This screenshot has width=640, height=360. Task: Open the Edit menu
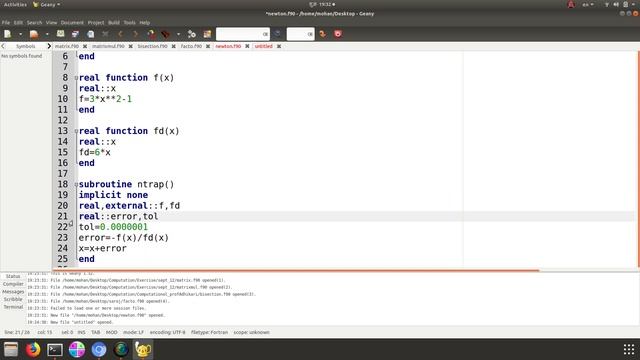(18, 23)
